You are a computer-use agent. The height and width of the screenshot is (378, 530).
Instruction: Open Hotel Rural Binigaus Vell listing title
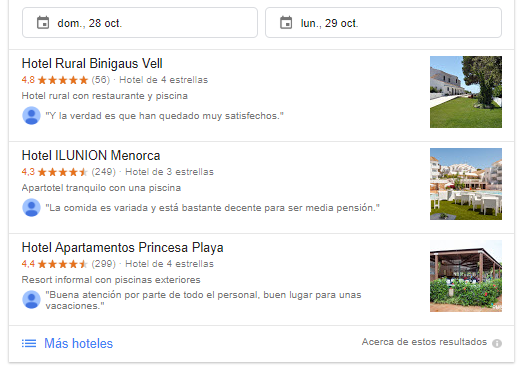[92, 64]
